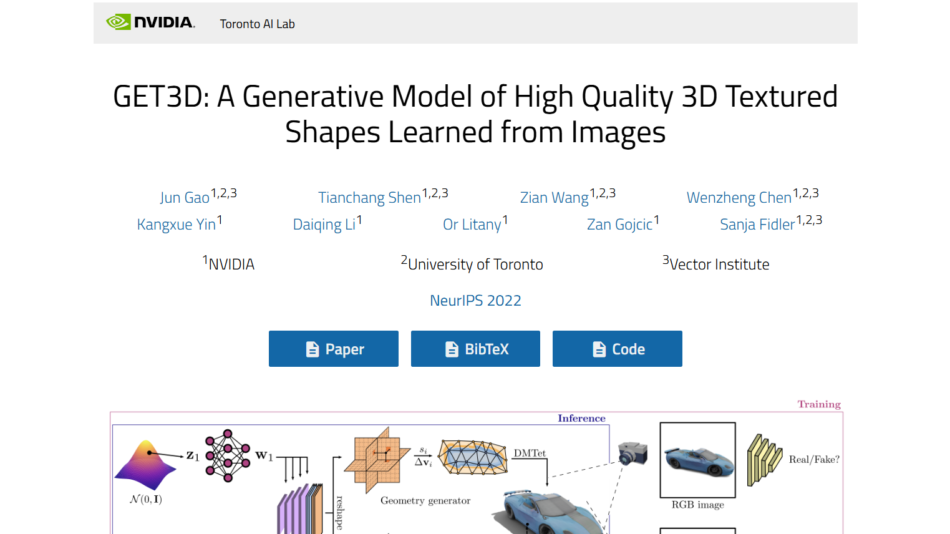Open Or Litany's author link
Image resolution: width=950 pixels, height=534 pixels.
pyautogui.click(x=472, y=225)
